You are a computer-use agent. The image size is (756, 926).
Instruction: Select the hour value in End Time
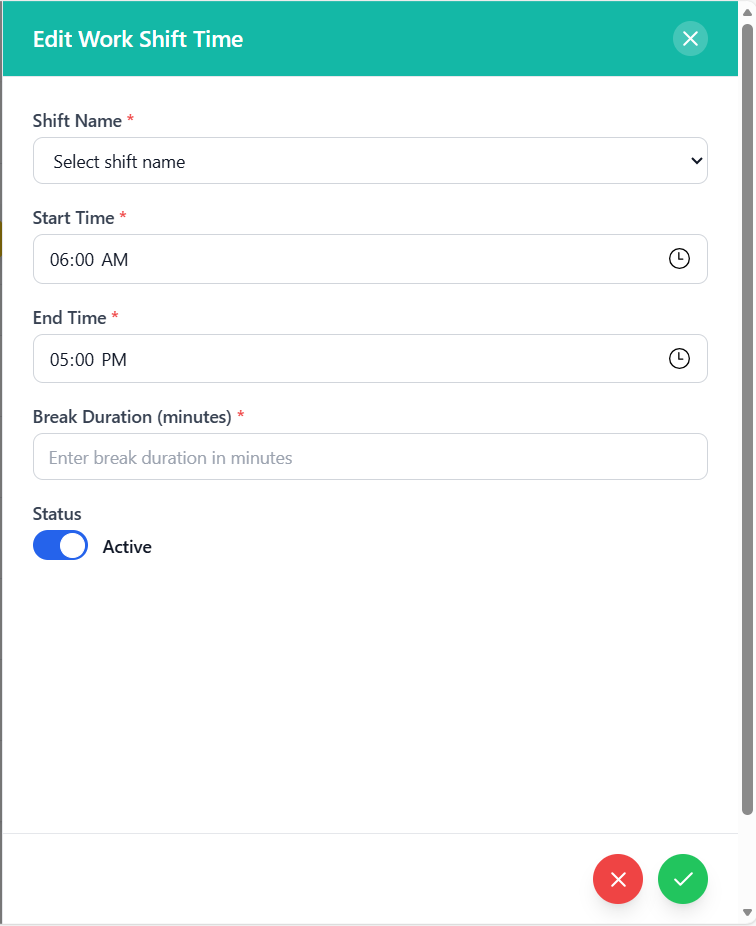pyautogui.click(x=58, y=359)
